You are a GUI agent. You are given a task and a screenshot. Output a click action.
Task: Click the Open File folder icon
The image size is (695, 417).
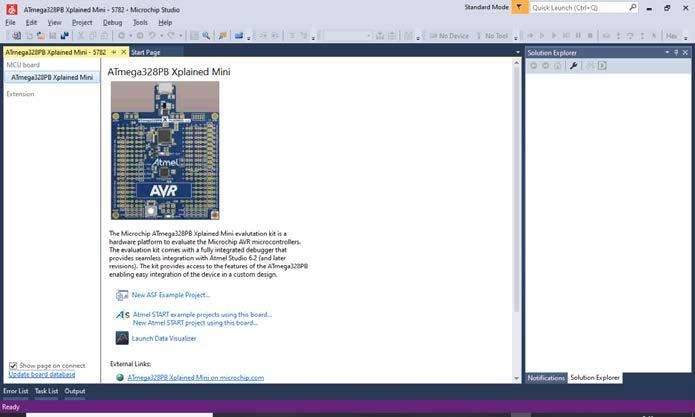[x=41, y=35]
